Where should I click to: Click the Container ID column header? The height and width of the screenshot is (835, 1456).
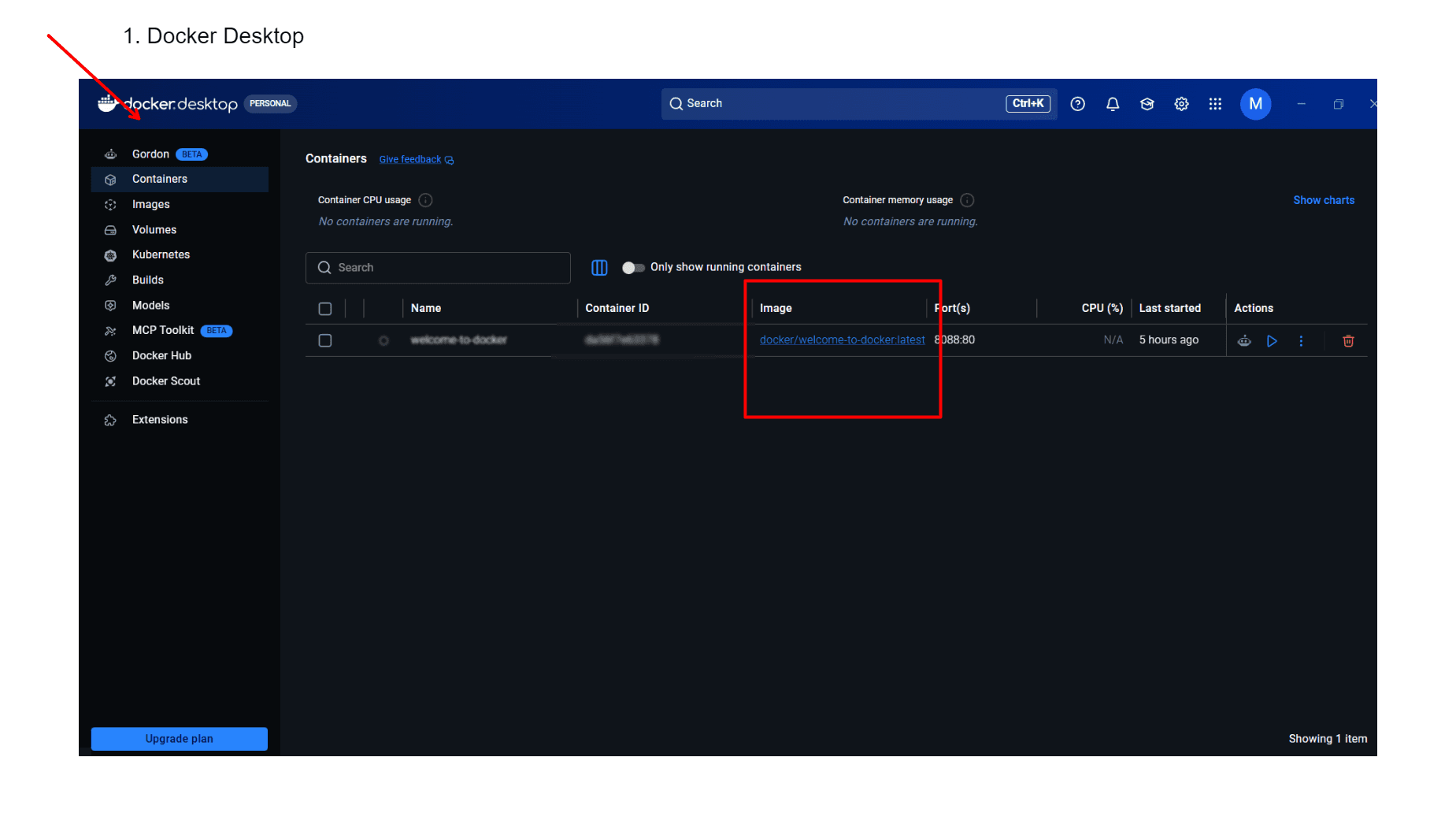click(617, 309)
